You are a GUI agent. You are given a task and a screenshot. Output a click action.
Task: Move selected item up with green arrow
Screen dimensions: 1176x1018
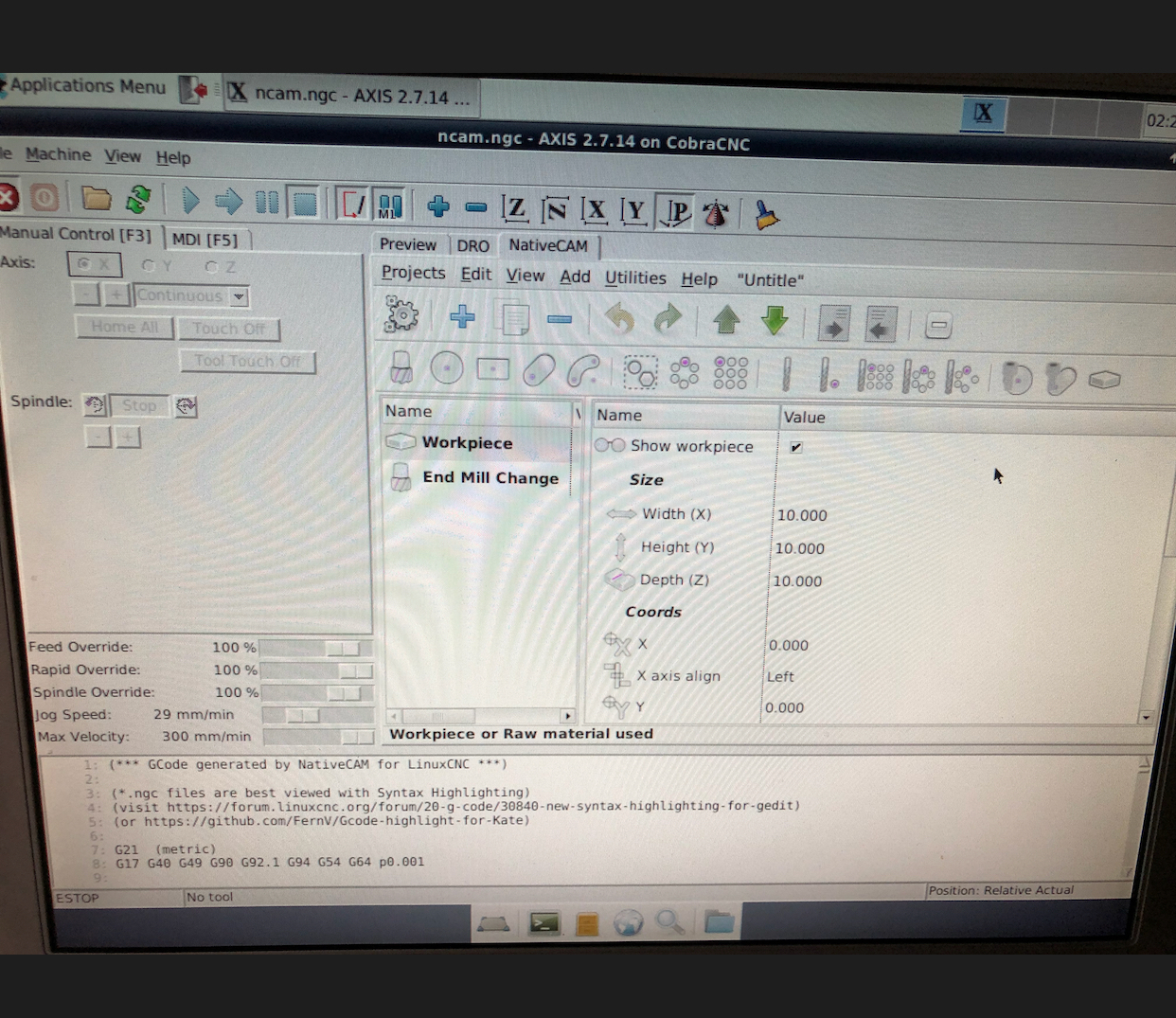pos(726,320)
